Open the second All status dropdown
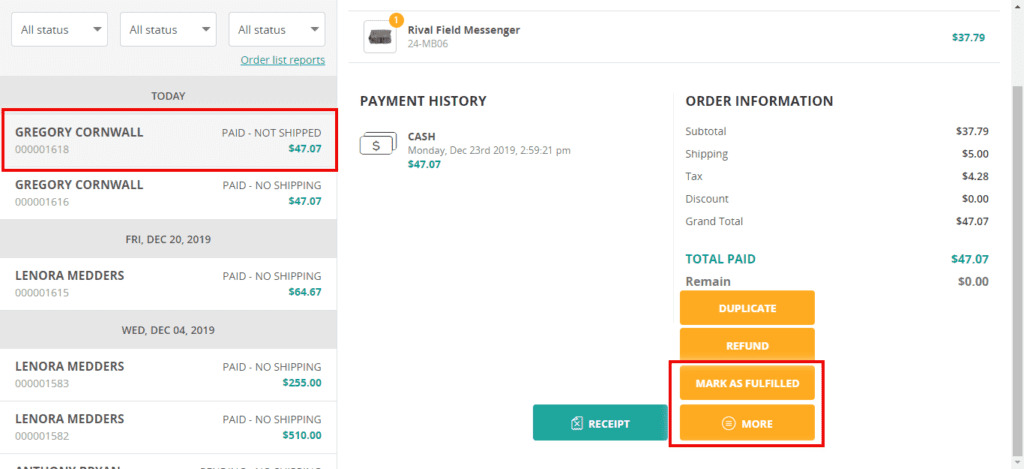This screenshot has height=469, width=1024. coord(168,29)
